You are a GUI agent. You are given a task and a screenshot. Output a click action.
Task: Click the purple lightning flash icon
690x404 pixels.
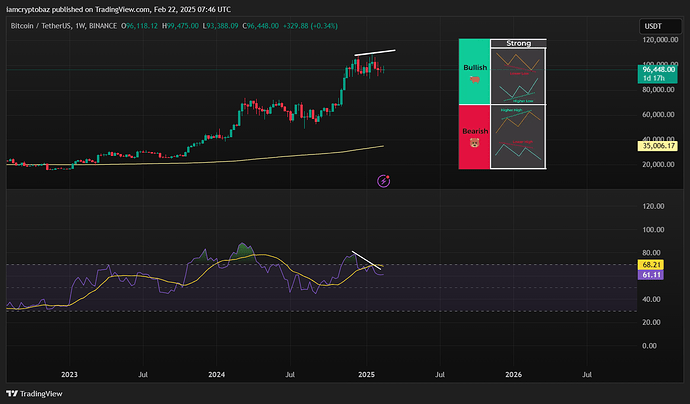coord(383,180)
